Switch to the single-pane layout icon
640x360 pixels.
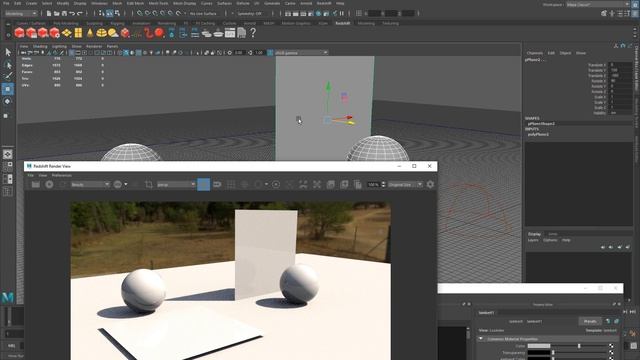click(x=8, y=154)
